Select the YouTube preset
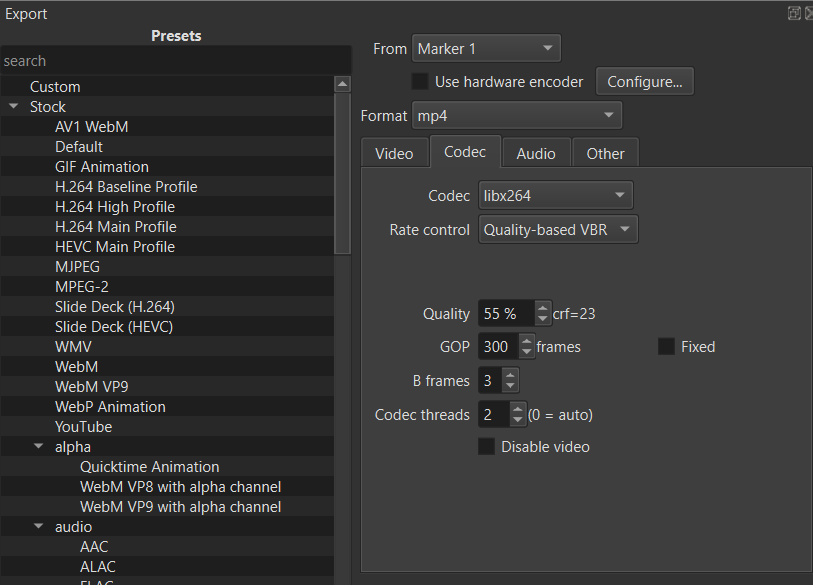This screenshot has width=813, height=585. pyautogui.click(x=83, y=426)
